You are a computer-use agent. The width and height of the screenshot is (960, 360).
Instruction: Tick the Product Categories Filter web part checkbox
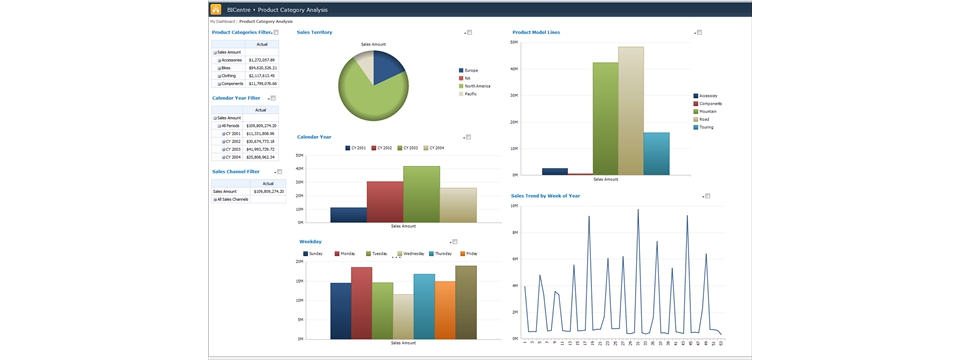click(276, 32)
